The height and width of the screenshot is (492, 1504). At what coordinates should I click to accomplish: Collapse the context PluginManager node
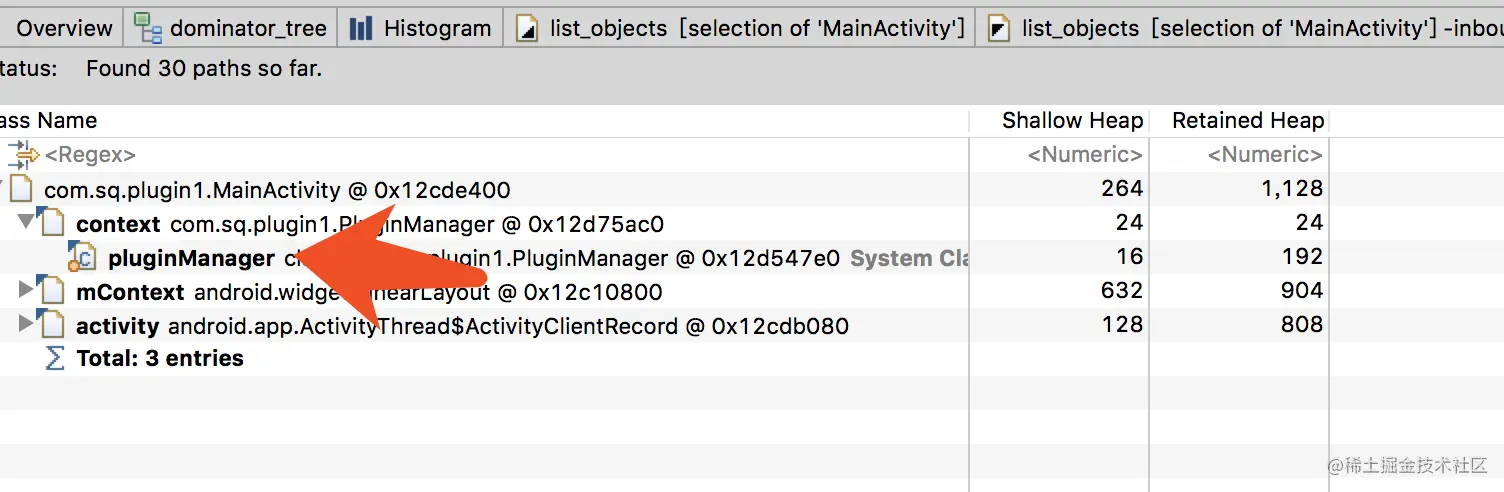point(27,220)
